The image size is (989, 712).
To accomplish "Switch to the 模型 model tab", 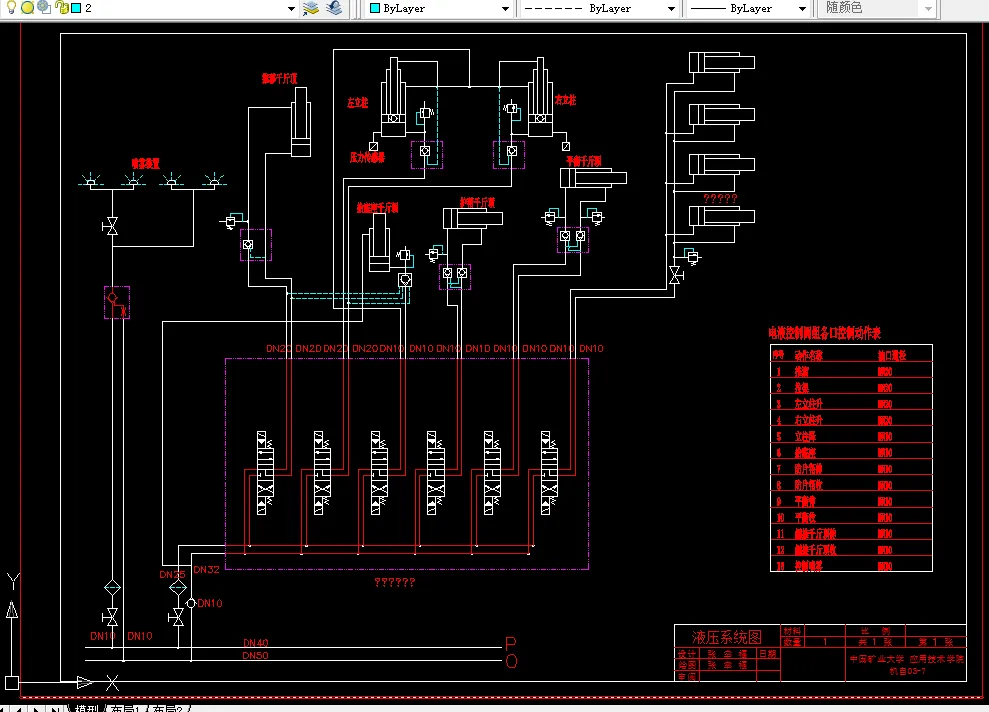I will click(86, 708).
